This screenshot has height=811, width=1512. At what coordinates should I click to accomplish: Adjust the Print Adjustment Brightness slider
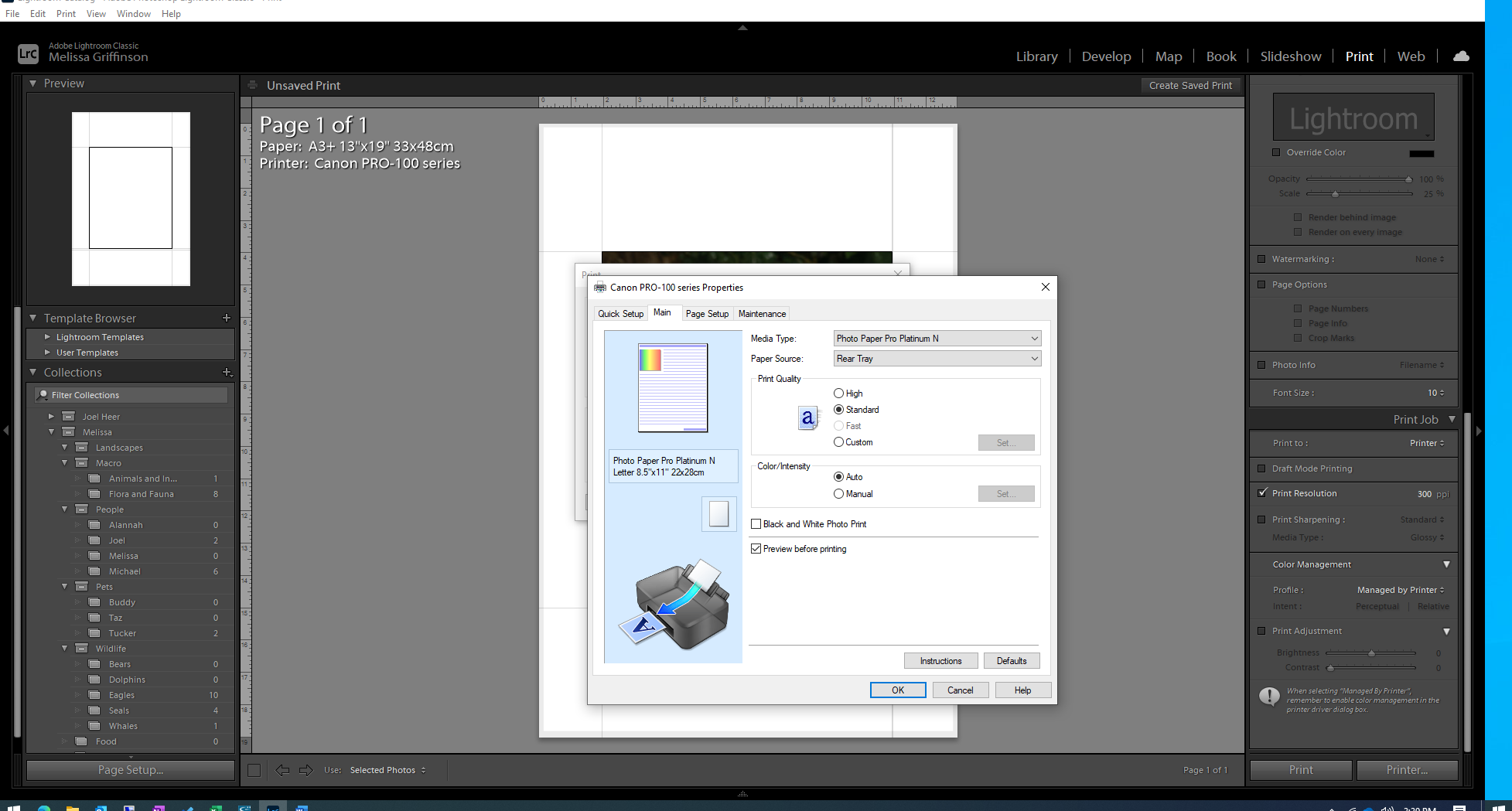(x=1371, y=653)
